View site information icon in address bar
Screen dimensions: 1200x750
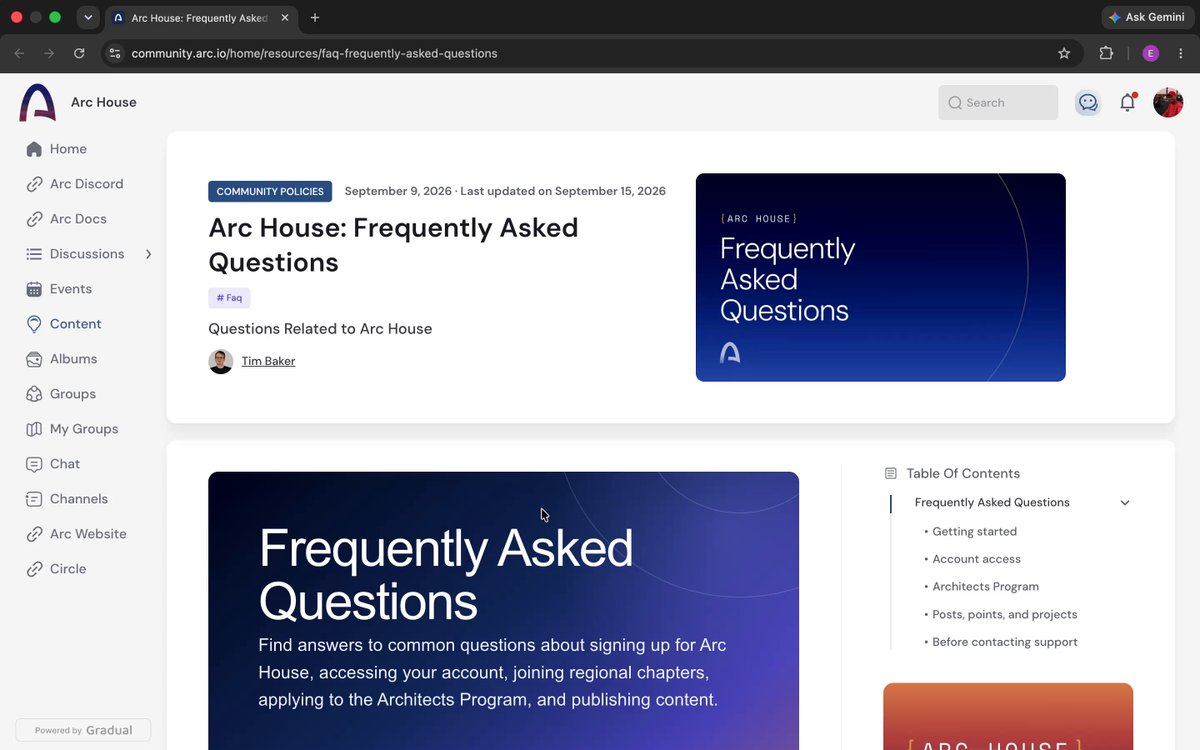pos(114,53)
